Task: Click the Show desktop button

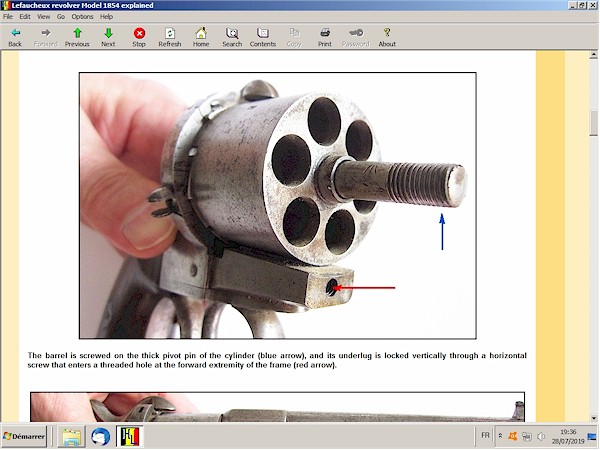Action: point(592,436)
